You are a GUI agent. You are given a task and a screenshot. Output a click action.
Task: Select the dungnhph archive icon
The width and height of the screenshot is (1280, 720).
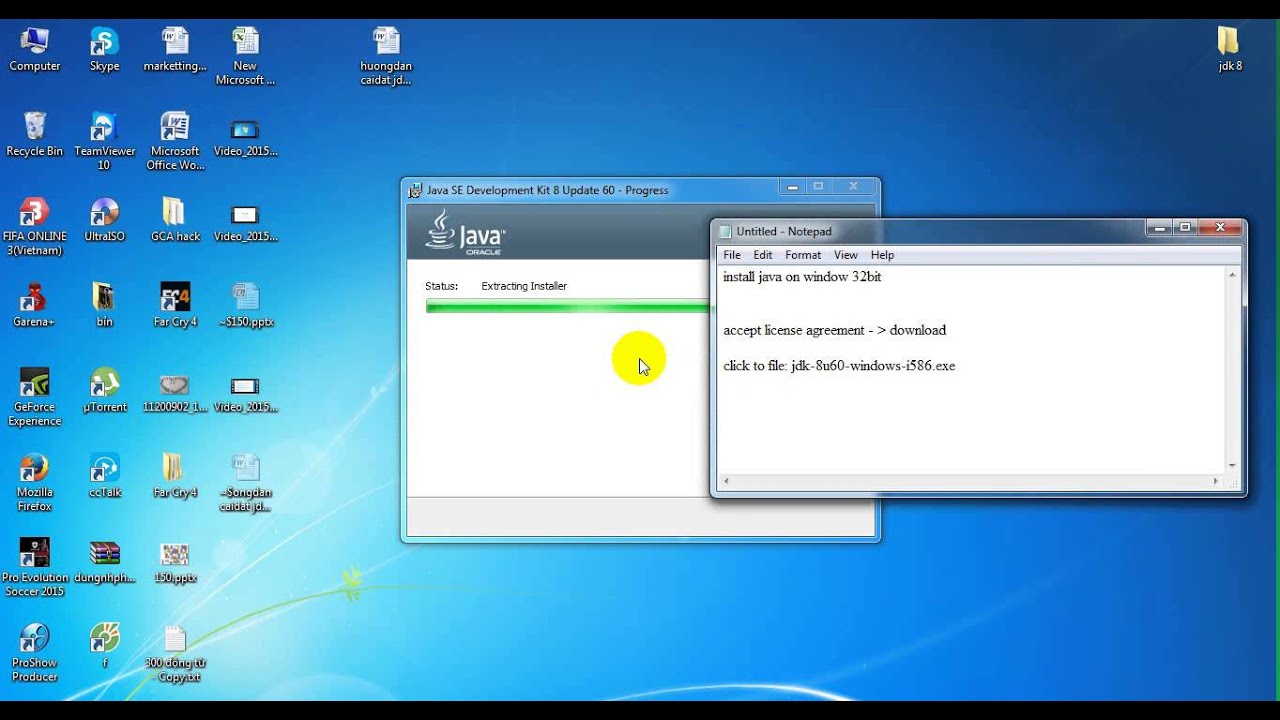104,561
